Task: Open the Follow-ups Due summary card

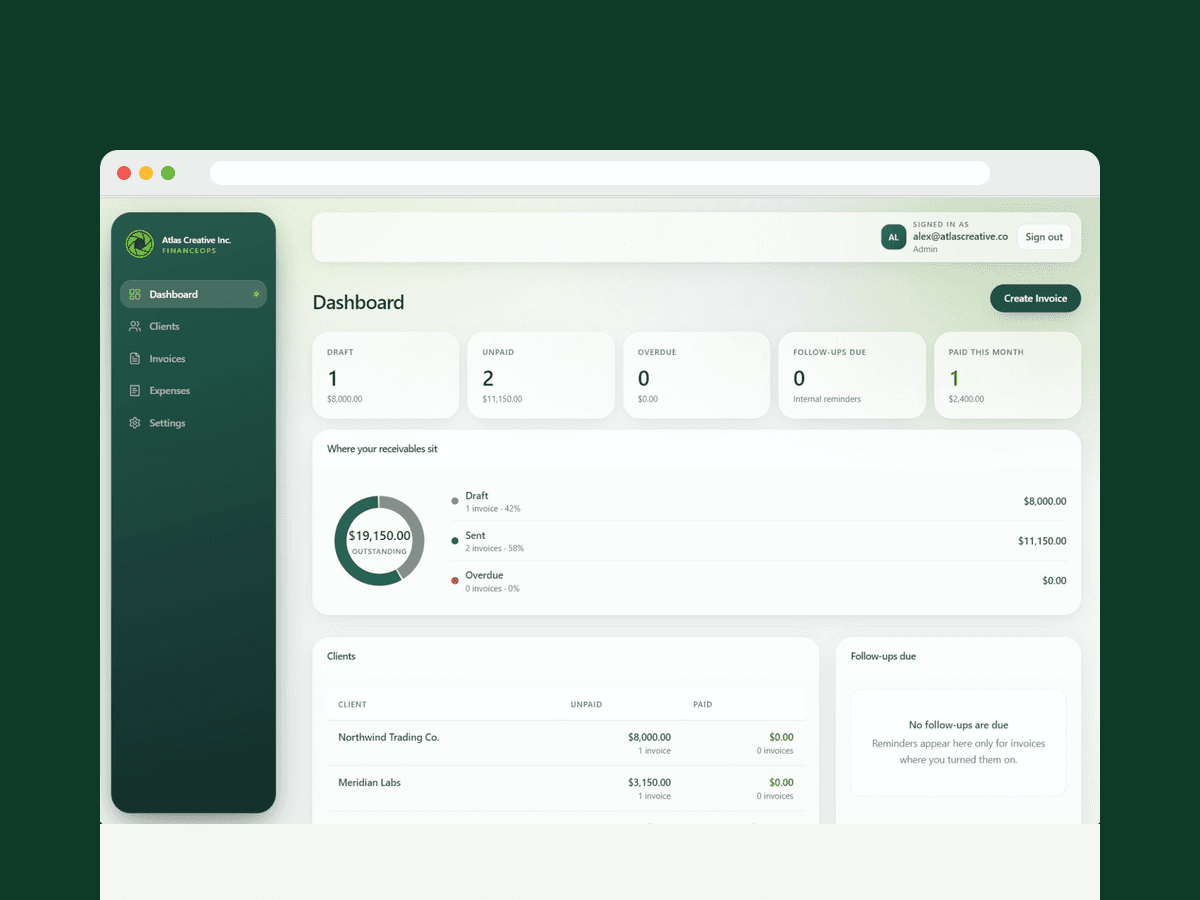Action: click(852, 375)
